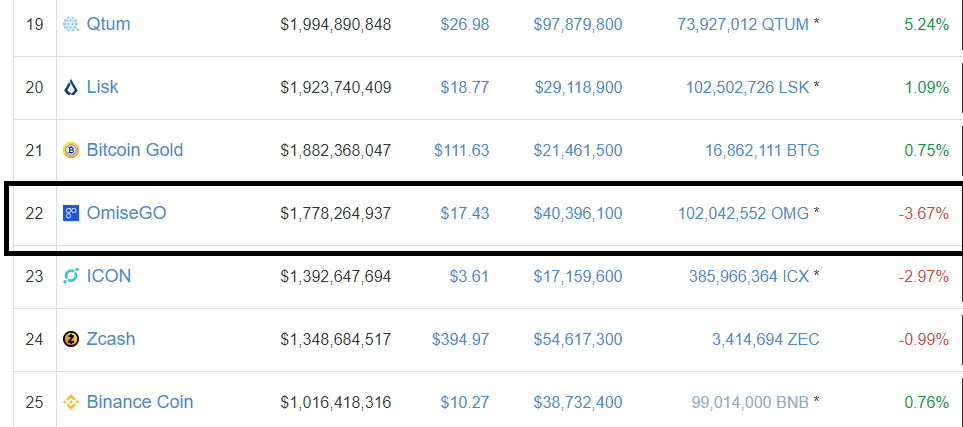Open the Bitcoin Gold name link
Screen dimensions: 963x427
click(135, 150)
